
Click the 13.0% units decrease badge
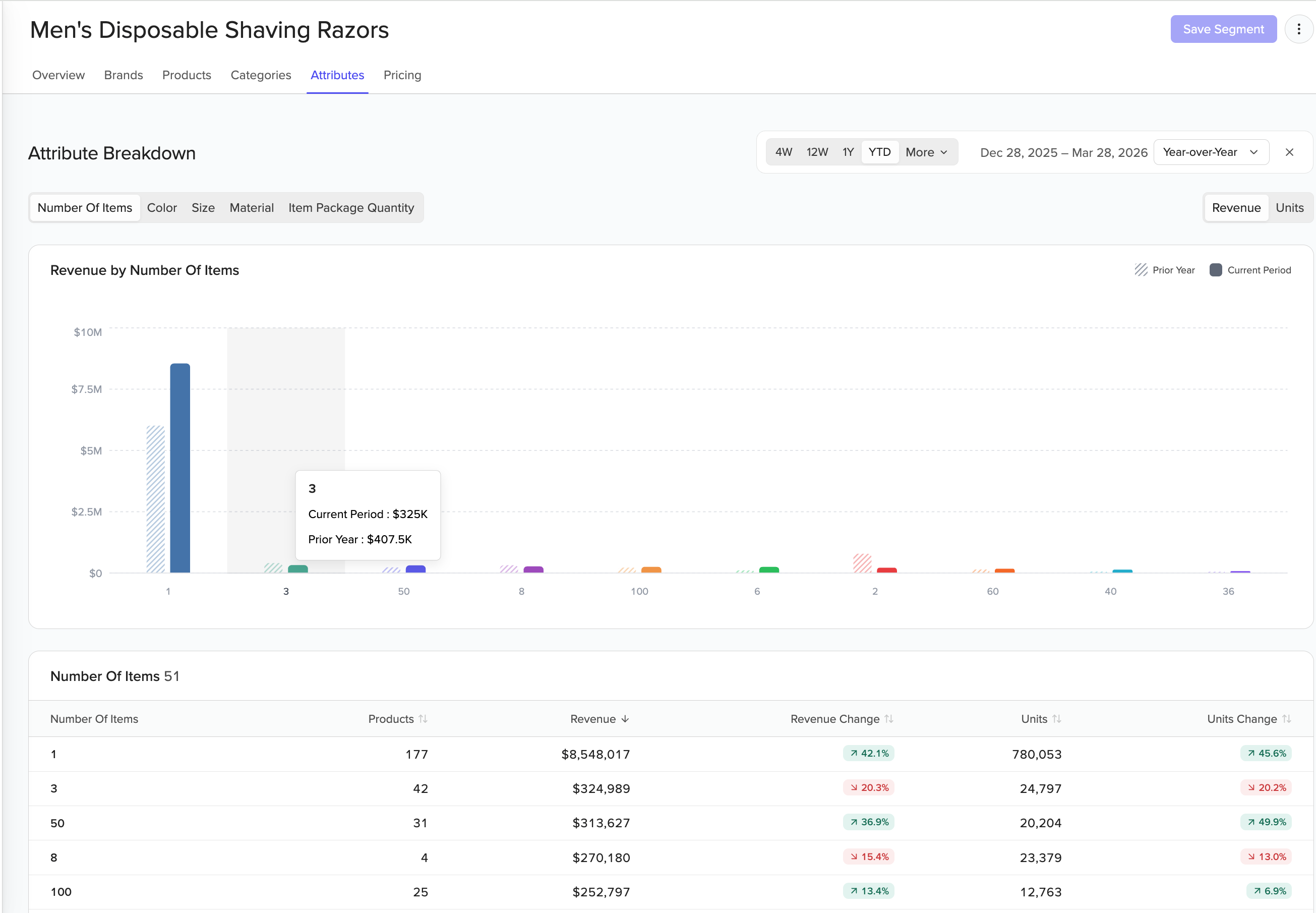pos(1266,857)
